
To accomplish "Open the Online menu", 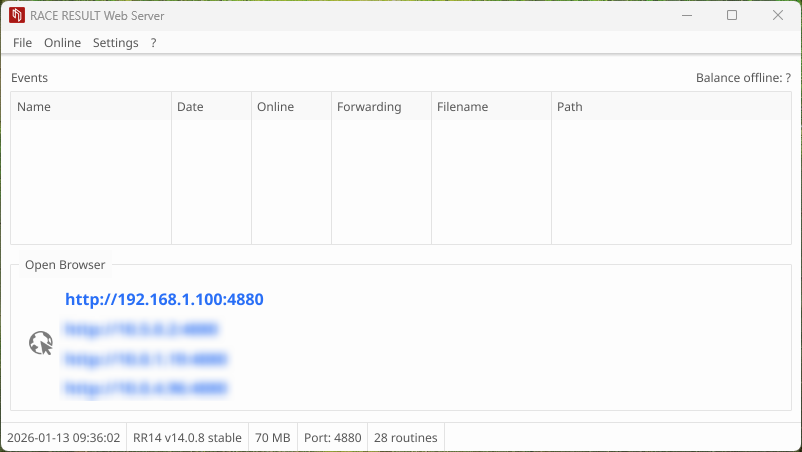I will point(62,43).
